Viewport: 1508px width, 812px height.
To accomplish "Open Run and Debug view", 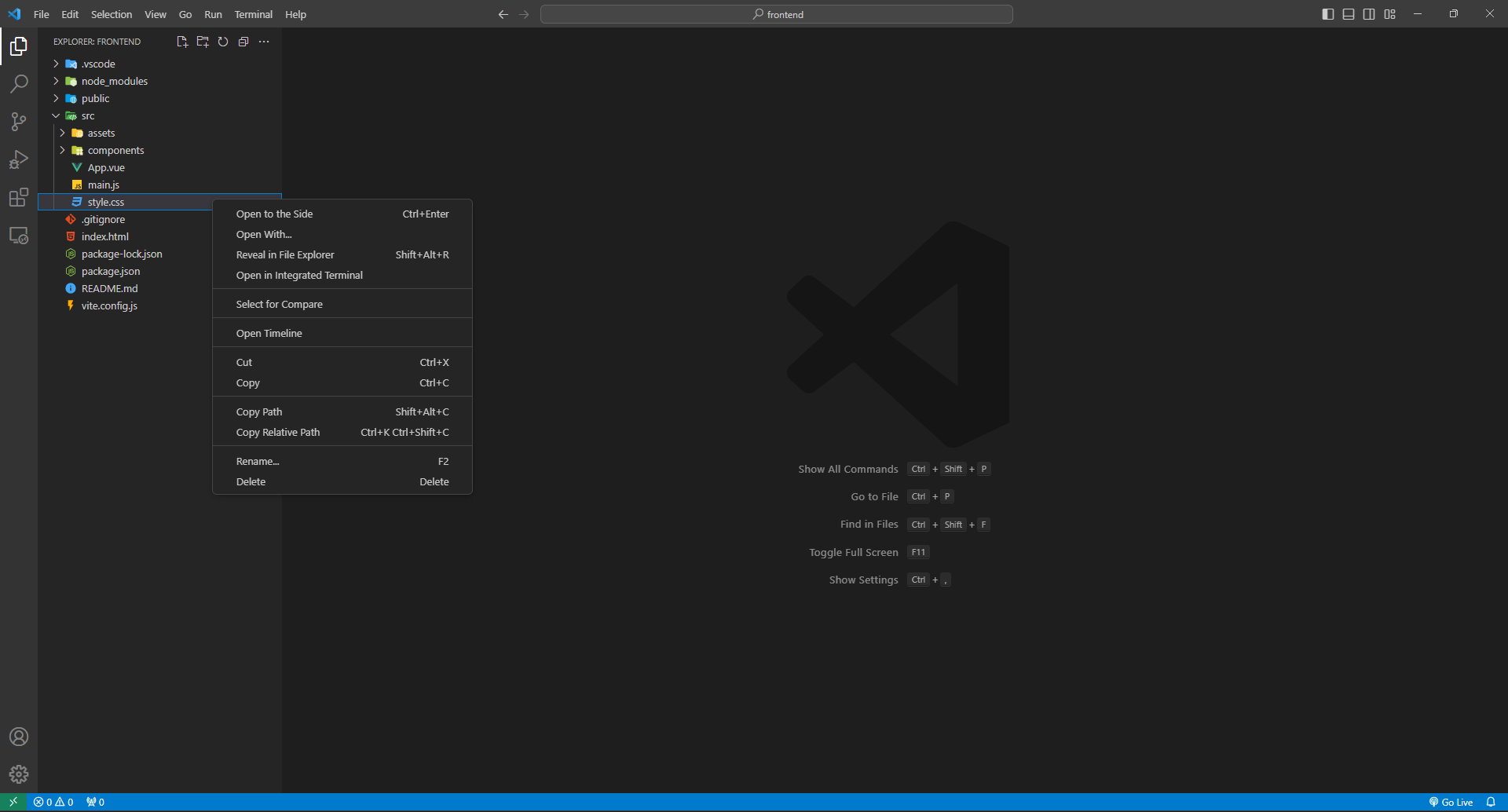I will [x=19, y=159].
